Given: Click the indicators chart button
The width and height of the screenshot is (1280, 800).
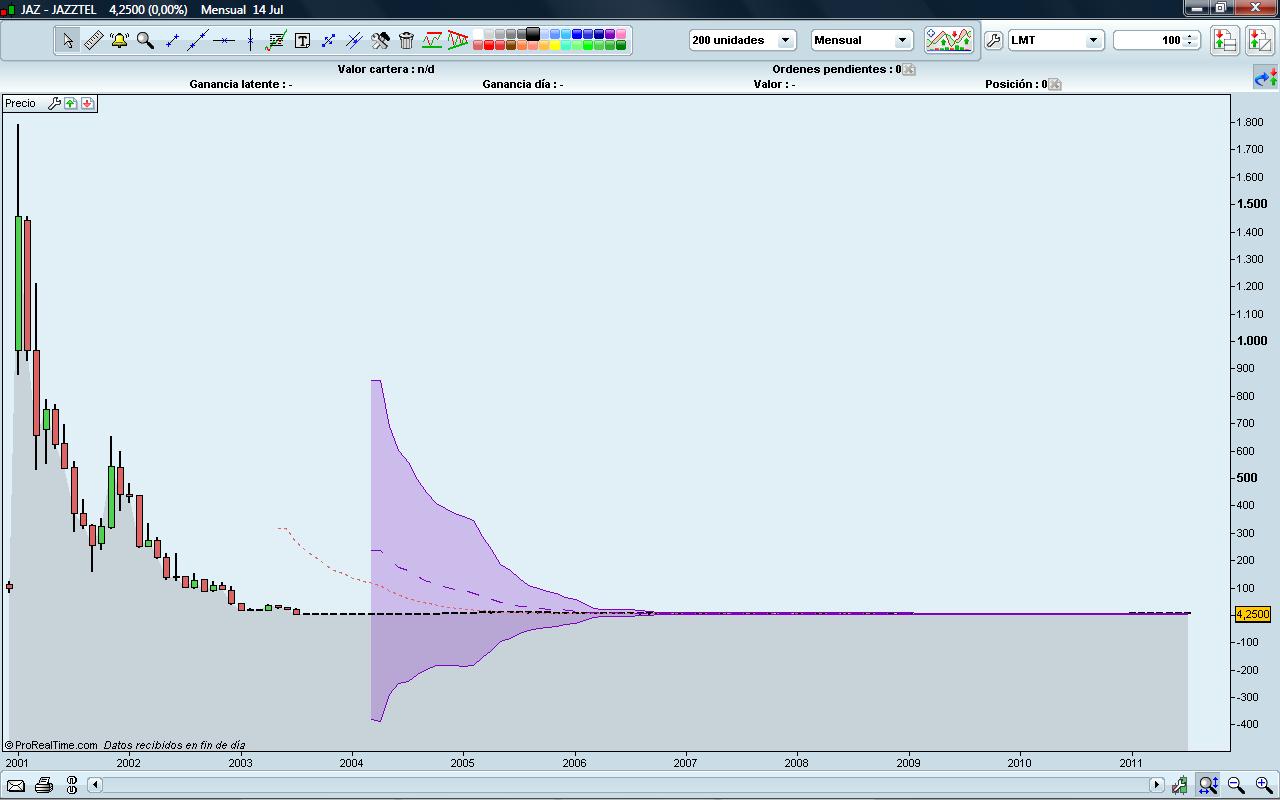Looking at the screenshot, I should click(948, 40).
